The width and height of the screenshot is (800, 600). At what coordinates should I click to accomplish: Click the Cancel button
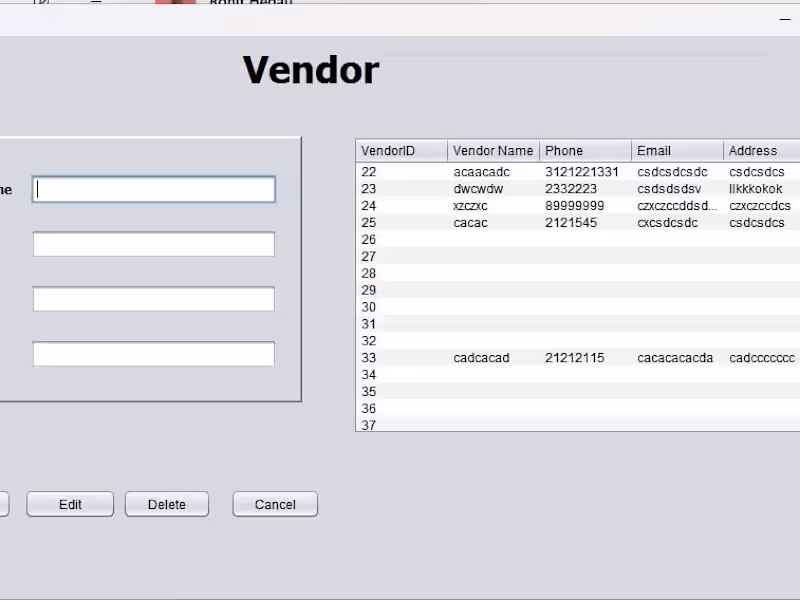[275, 504]
